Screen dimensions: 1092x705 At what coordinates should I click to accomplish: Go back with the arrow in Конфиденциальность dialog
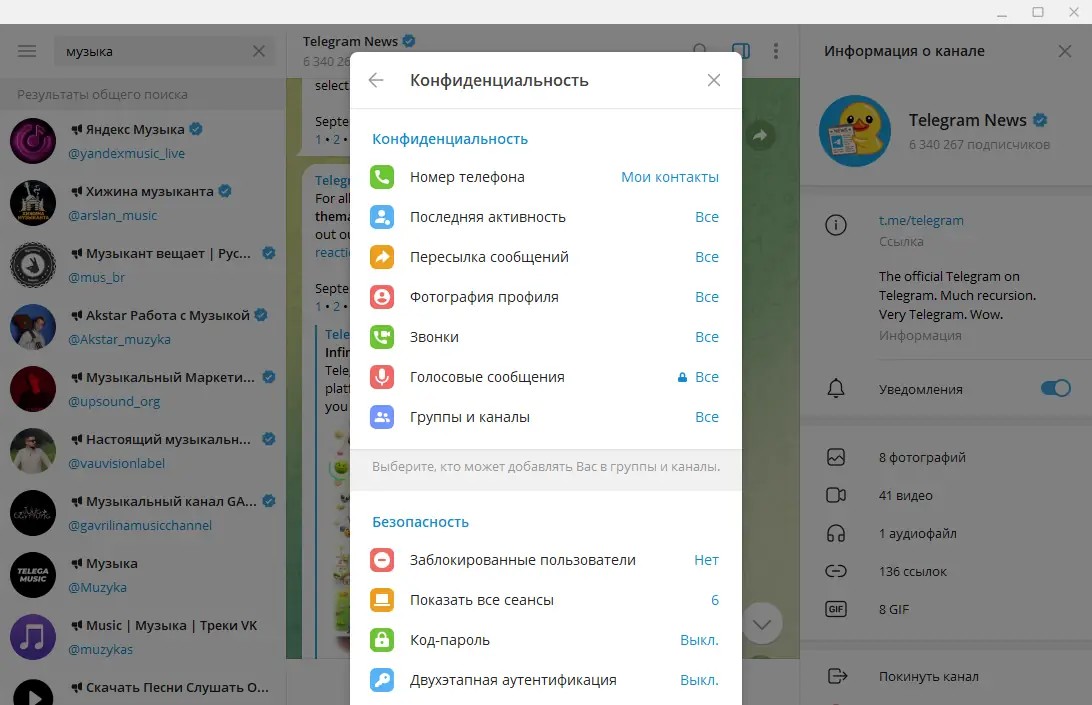[376, 80]
